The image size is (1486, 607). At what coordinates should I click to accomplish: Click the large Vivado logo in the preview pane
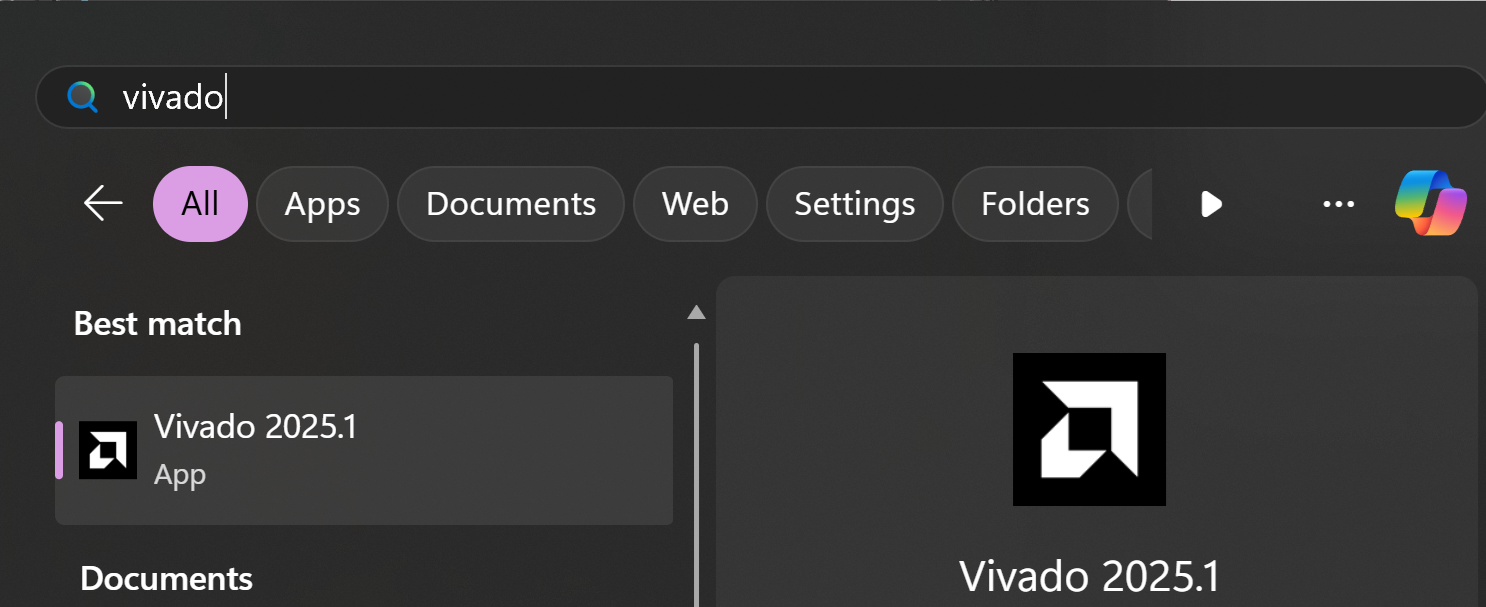click(x=1089, y=429)
